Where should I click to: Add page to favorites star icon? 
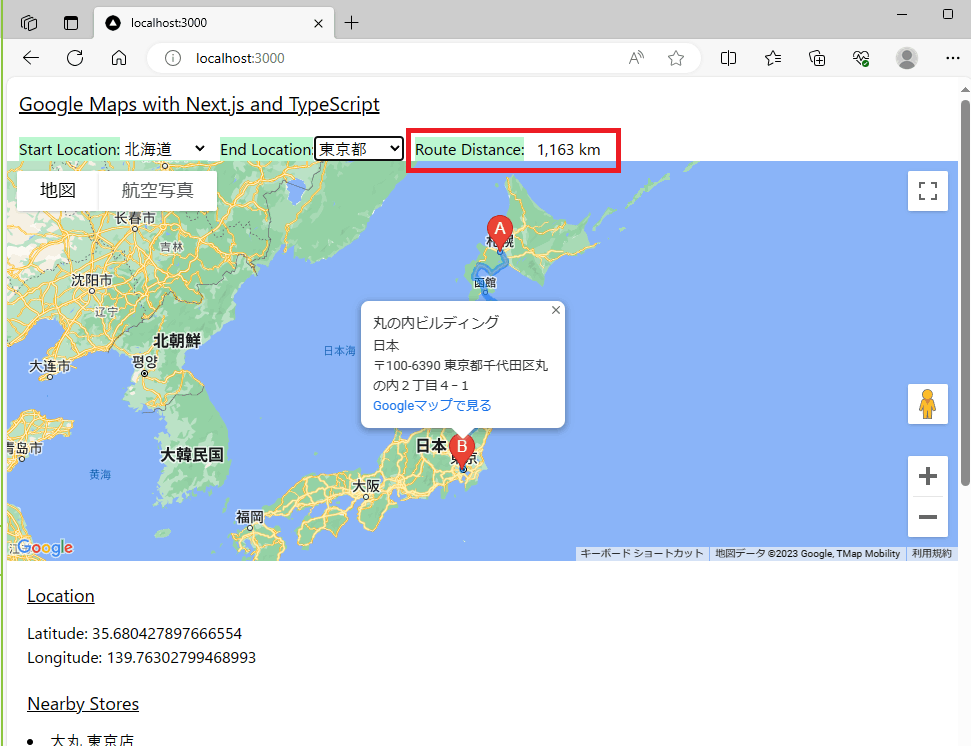676,58
